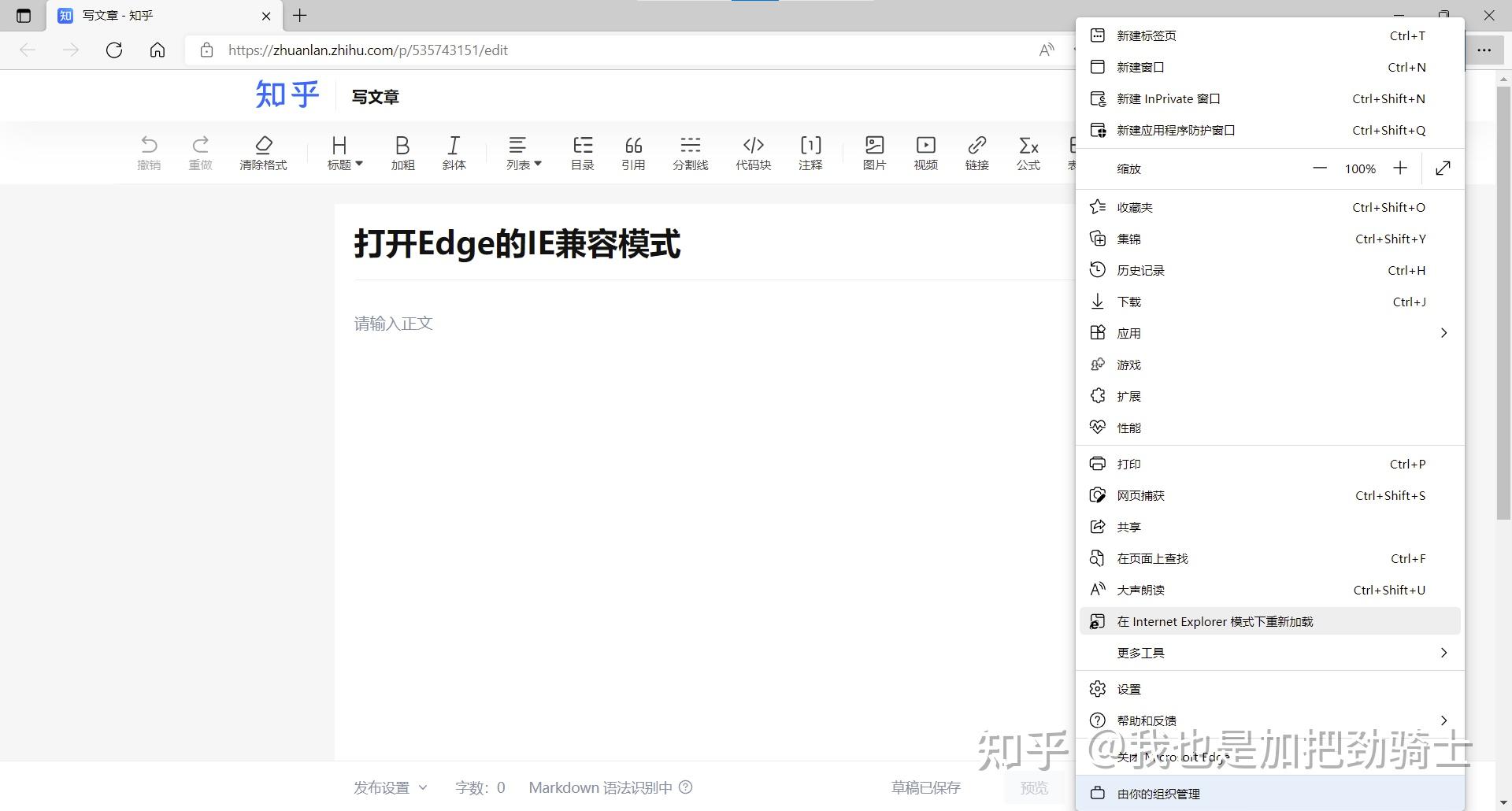Insert an image using 图片 icon
The width and height of the screenshot is (1512, 811).
click(874, 153)
